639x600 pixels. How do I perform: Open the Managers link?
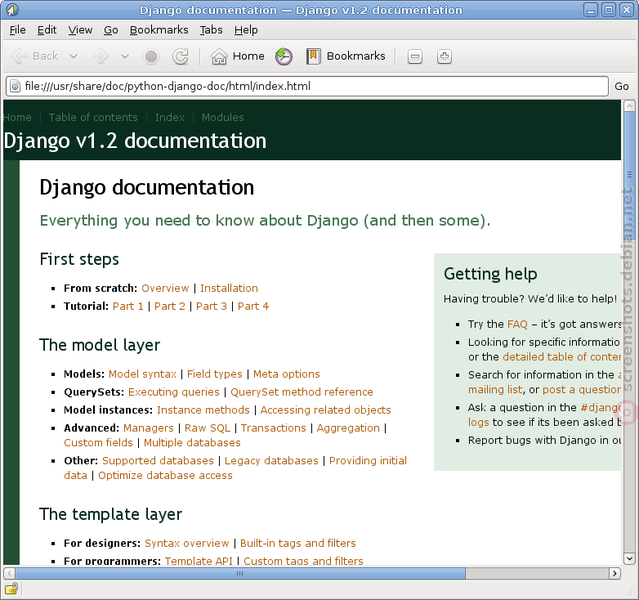point(148,428)
